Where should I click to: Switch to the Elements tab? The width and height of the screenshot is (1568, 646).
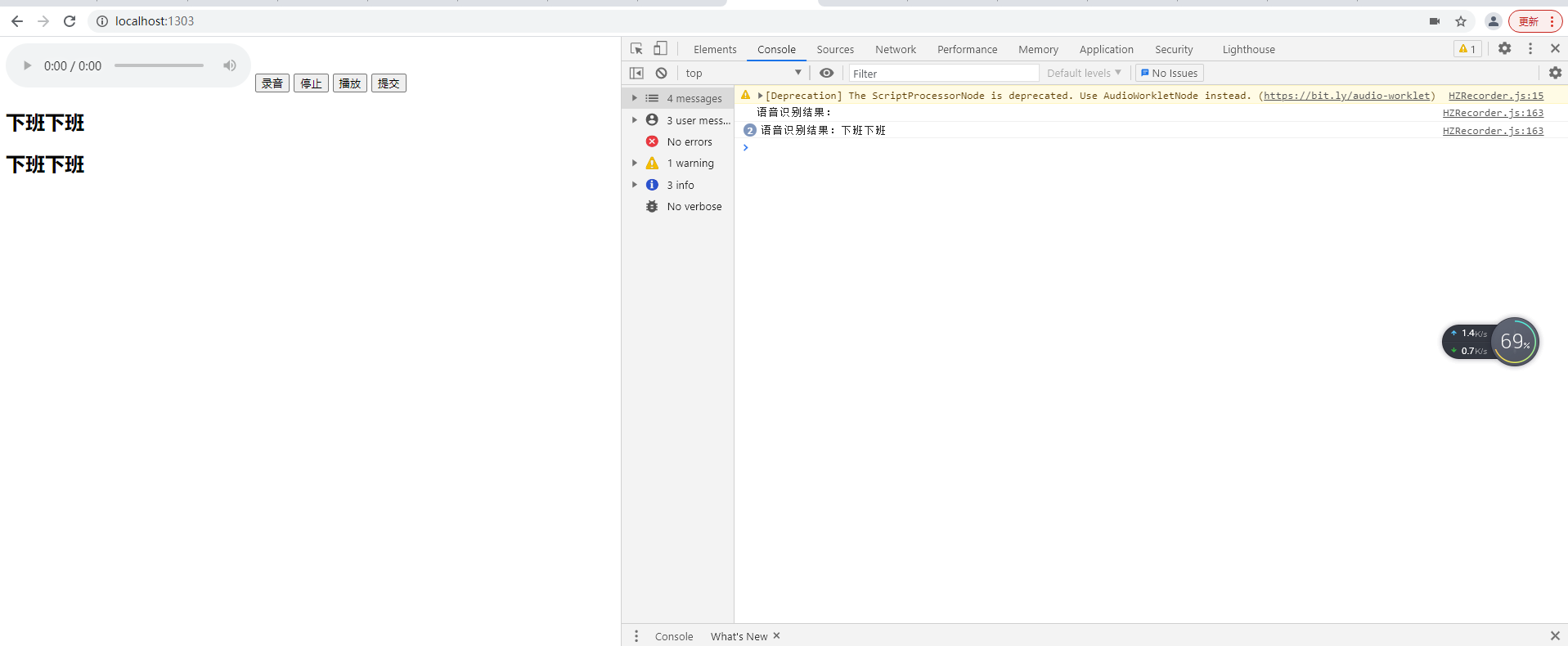point(715,50)
